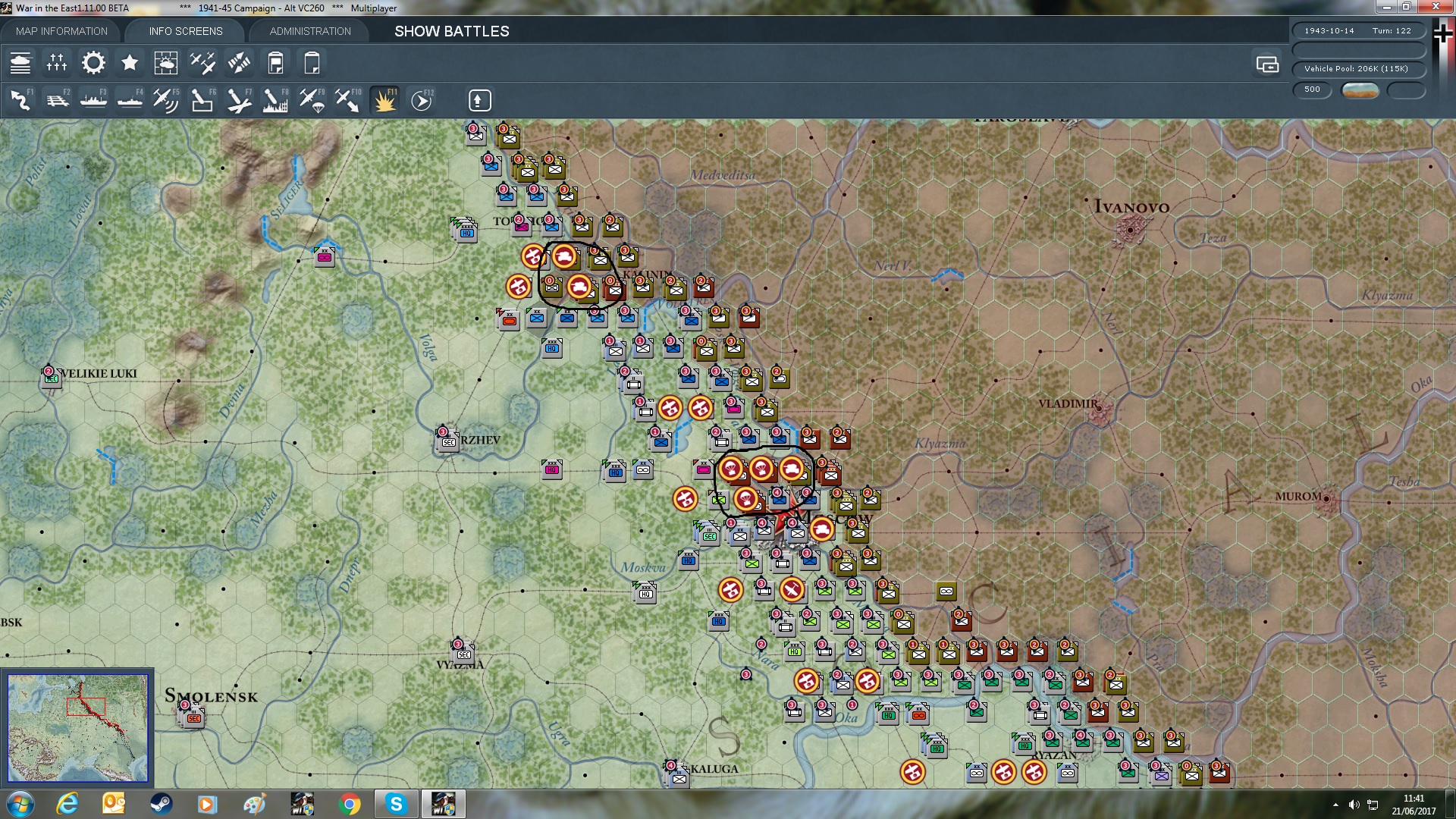Screen dimensions: 1456x819
Task: Click the F12 end turn icon
Action: (422, 100)
